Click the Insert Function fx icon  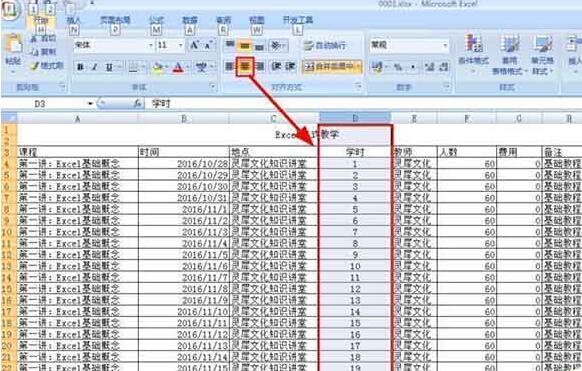pos(138,104)
